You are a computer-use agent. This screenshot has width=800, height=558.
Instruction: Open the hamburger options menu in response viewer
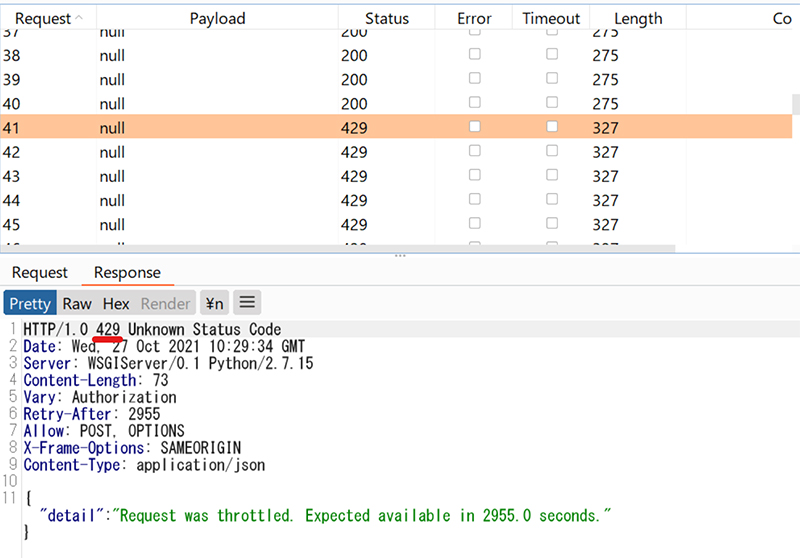[247, 302]
